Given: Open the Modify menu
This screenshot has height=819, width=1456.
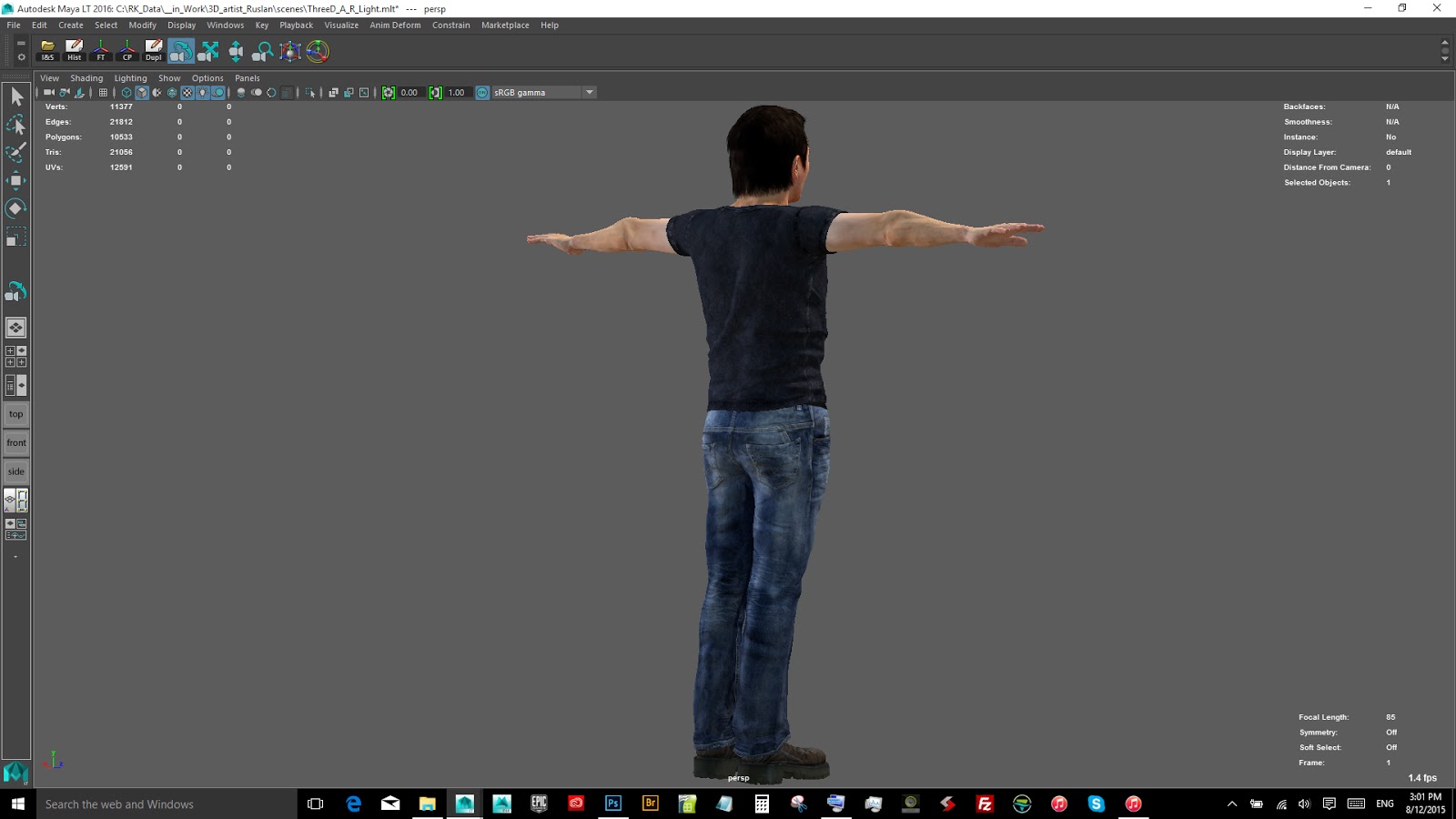Looking at the screenshot, I should [142, 25].
